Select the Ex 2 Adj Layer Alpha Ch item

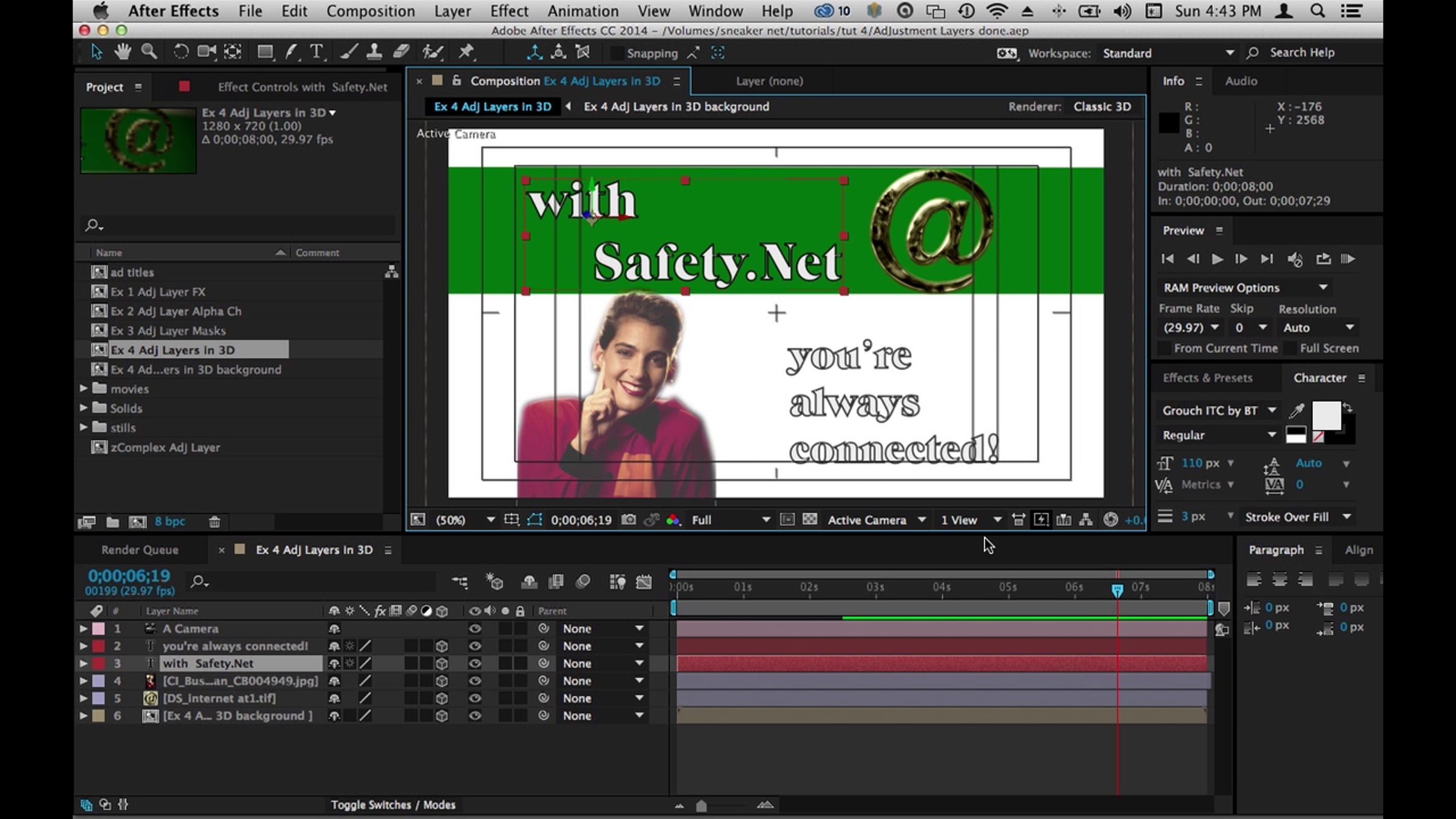click(x=176, y=311)
